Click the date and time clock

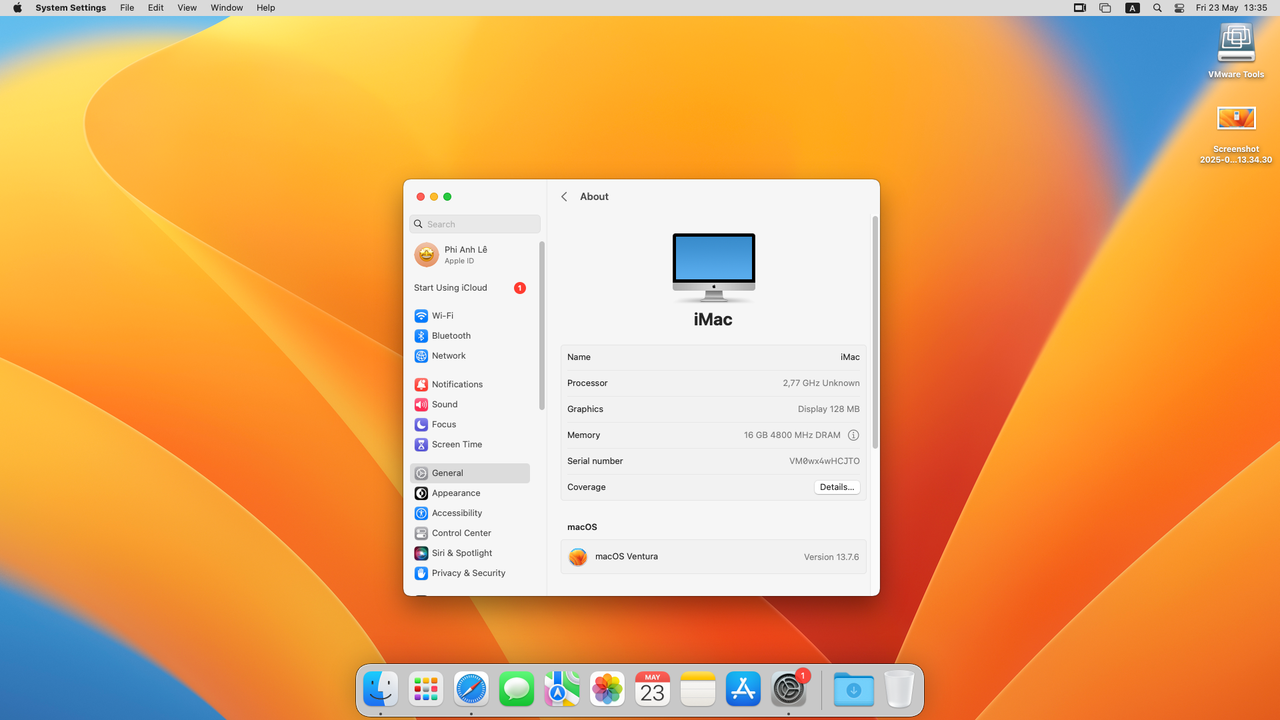click(x=1232, y=8)
